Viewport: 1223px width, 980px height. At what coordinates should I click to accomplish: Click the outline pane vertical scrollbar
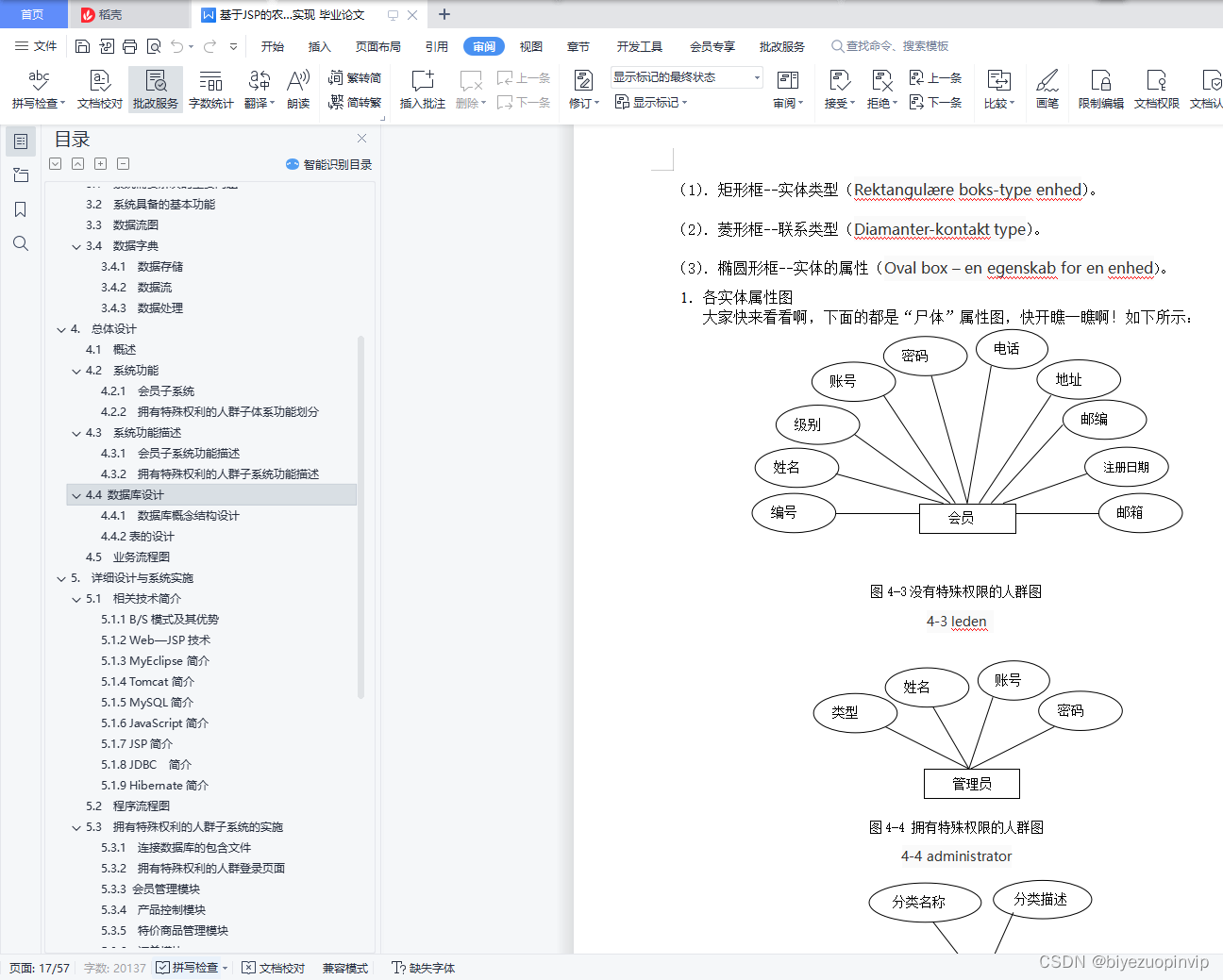[x=360, y=517]
